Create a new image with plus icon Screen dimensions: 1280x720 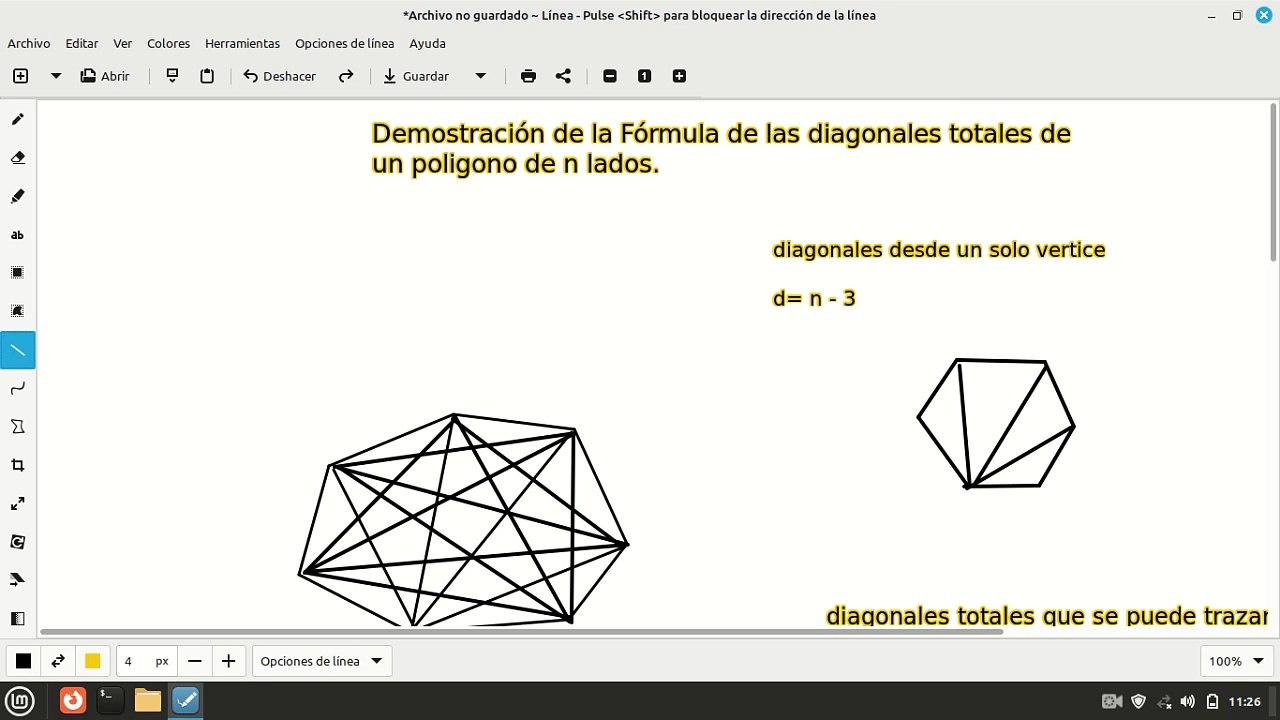point(20,76)
